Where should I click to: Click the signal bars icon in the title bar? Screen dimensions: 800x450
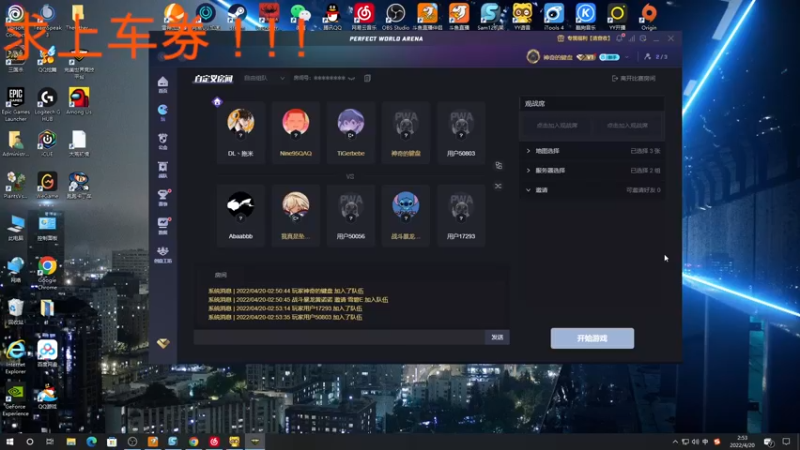coord(632,38)
